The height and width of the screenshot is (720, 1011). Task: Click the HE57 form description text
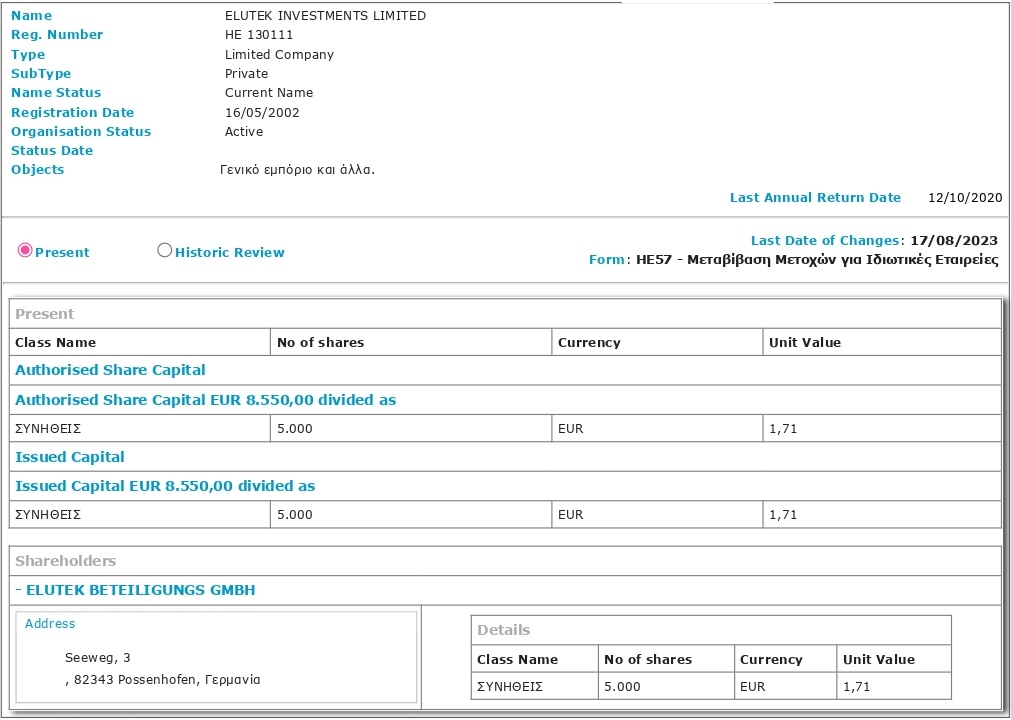(817, 260)
